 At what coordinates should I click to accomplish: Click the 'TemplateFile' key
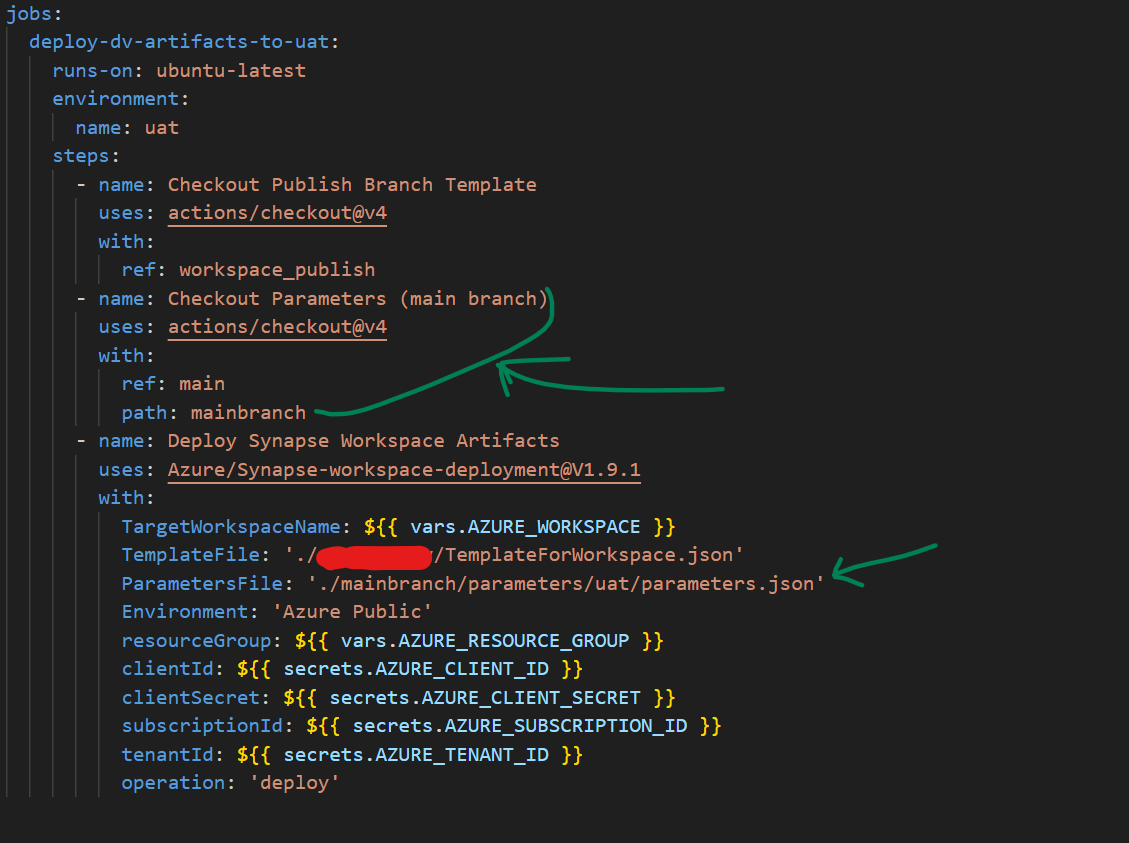[x=190, y=555]
